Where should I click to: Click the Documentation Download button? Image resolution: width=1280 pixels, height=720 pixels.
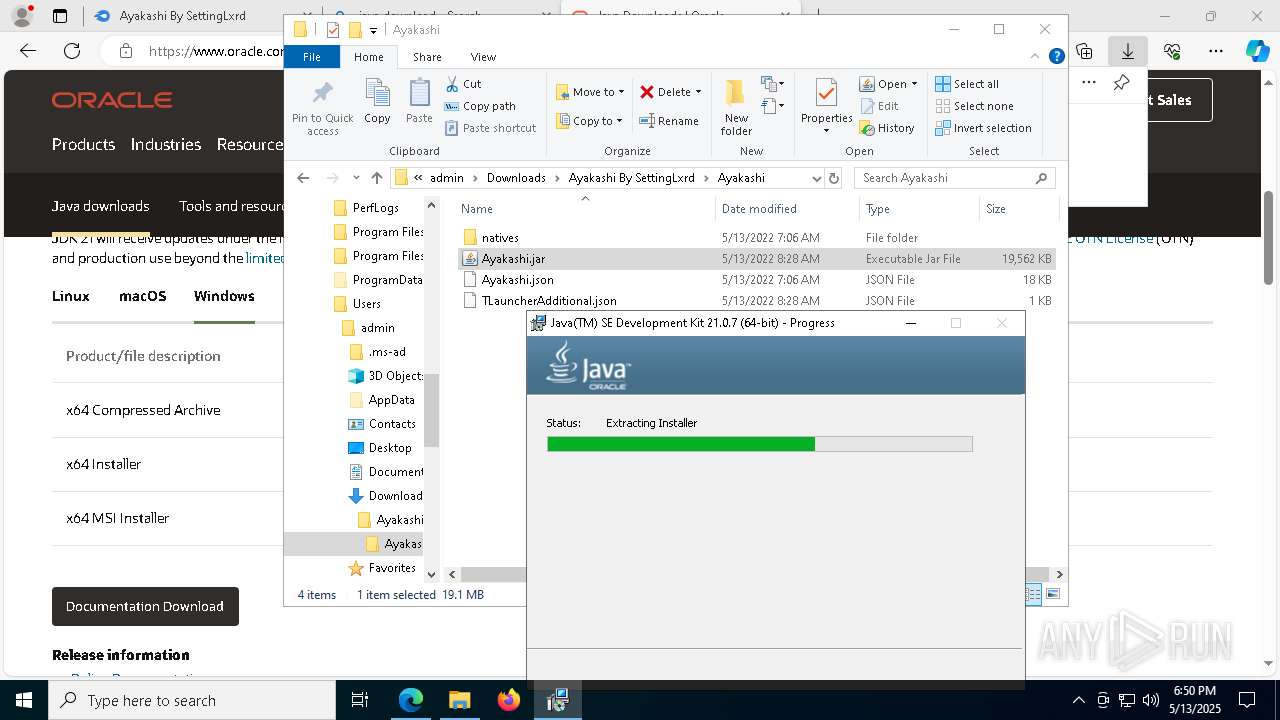(145, 606)
